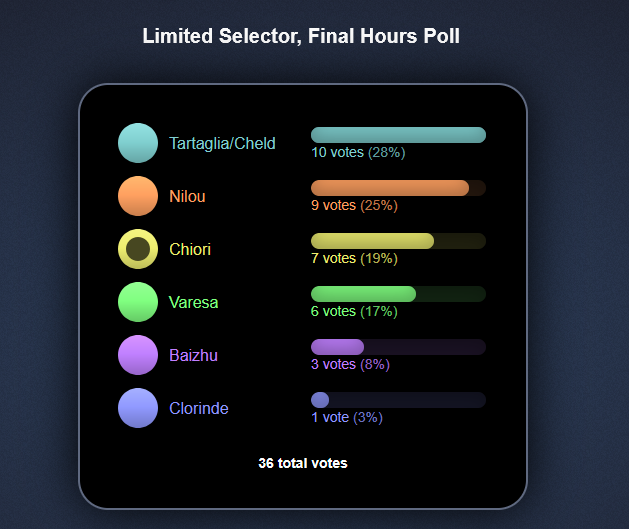The image size is (629, 529).
Task: Click the 36 total votes text
Action: coord(303,463)
